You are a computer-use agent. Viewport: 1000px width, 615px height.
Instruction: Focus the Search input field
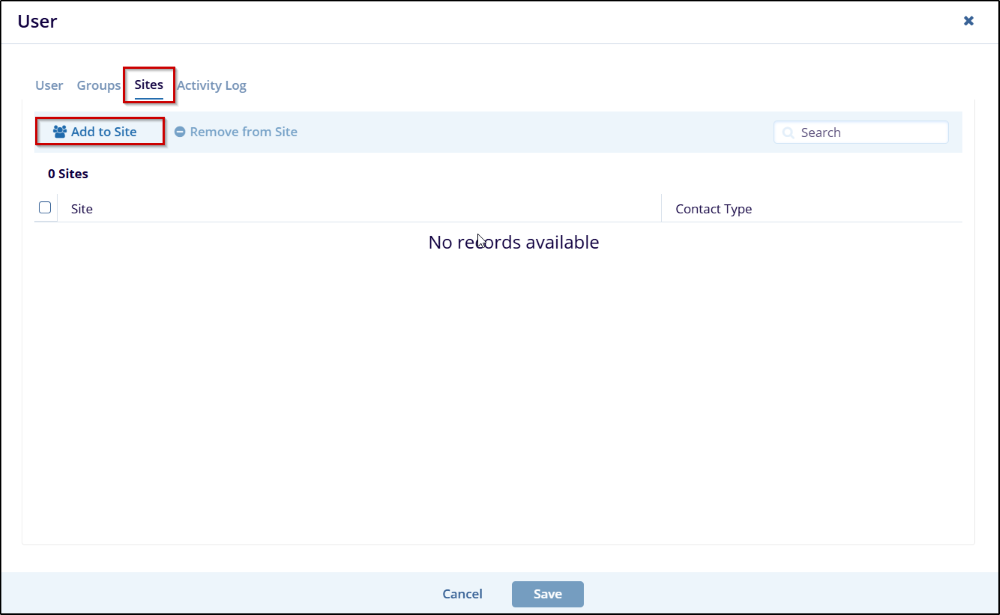(x=870, y=133)
